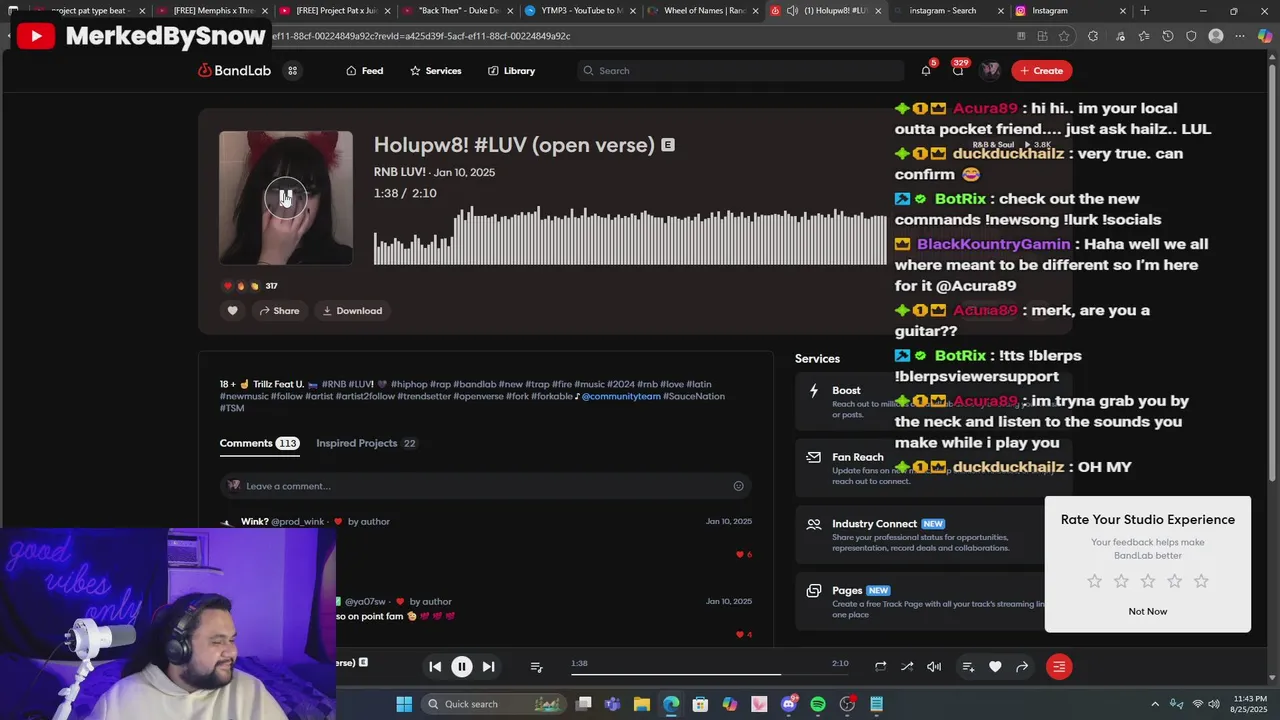1280x720 pixels.
Task: Open volume control in player bar
Action: click(934, 666)
